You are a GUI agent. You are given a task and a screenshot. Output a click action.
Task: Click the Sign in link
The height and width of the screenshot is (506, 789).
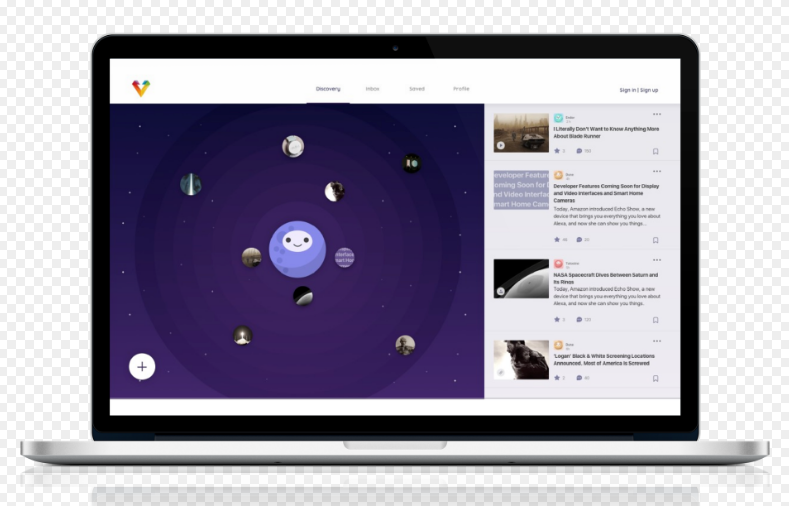point(627,90)
